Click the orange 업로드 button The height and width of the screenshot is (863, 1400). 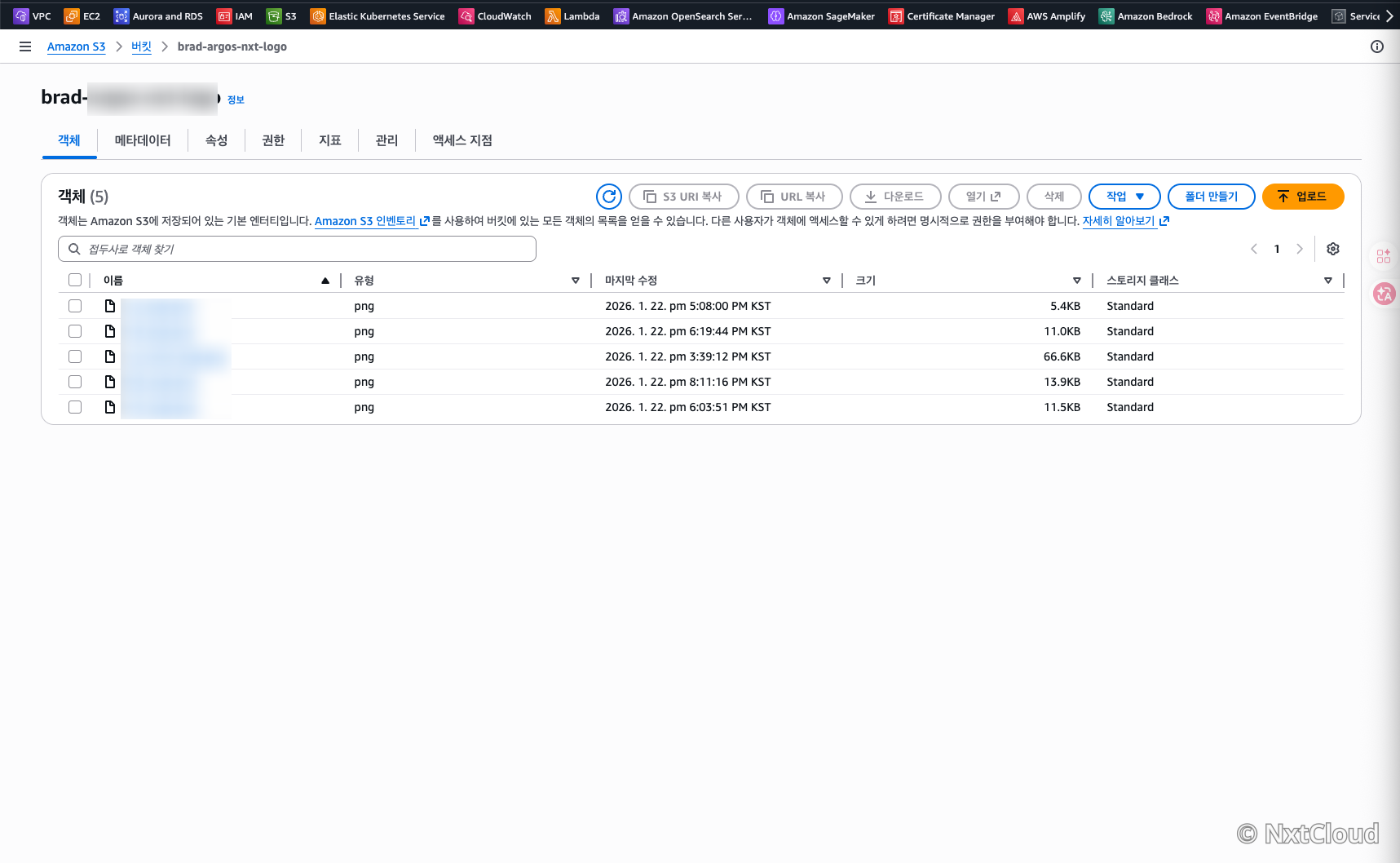1302,197
